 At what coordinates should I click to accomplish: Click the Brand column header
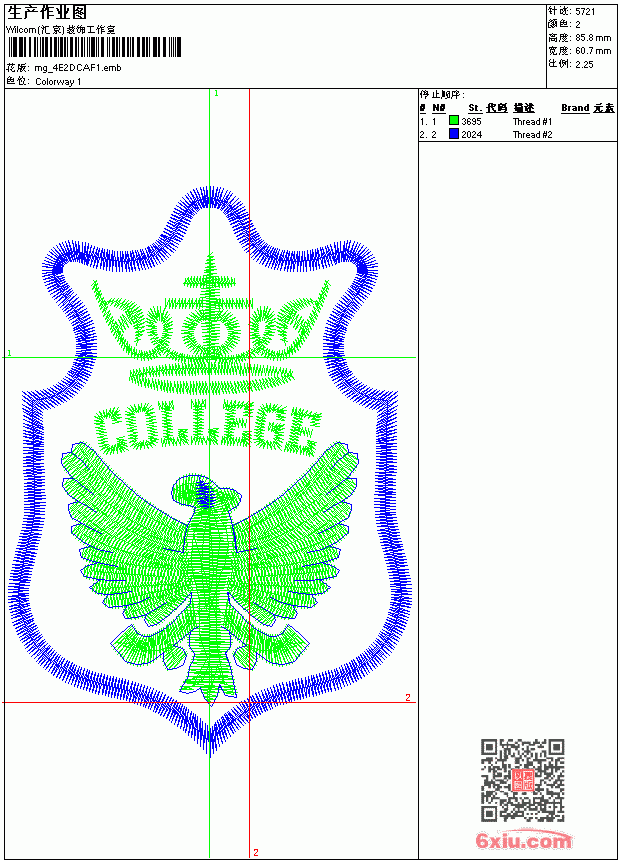pyautogui.click(x=575, y=108)
